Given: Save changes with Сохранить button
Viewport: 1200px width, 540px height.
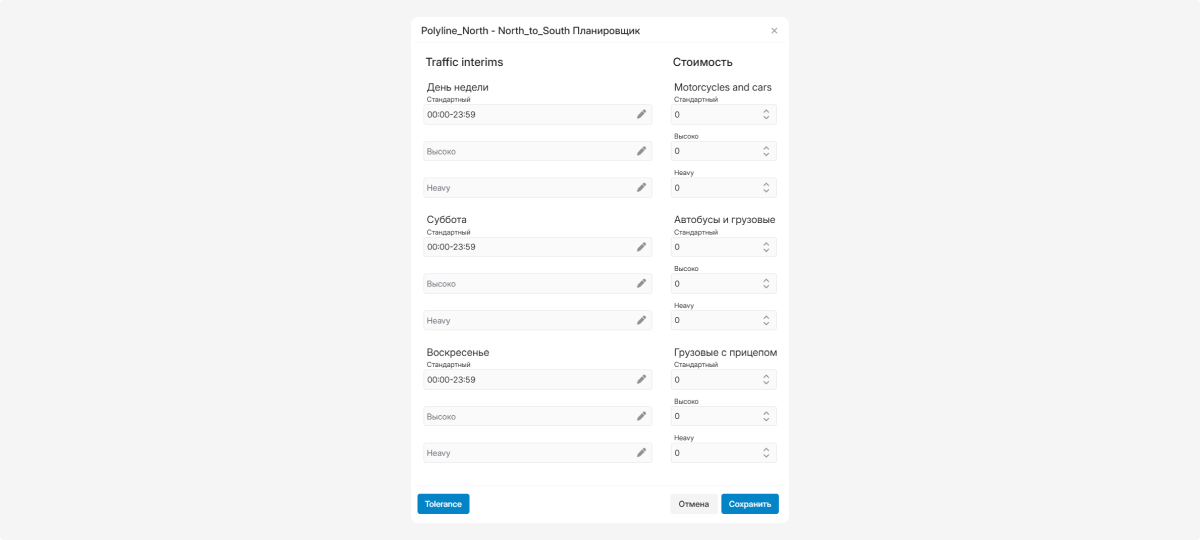Looking at the screenshot, I should point(750,504).
